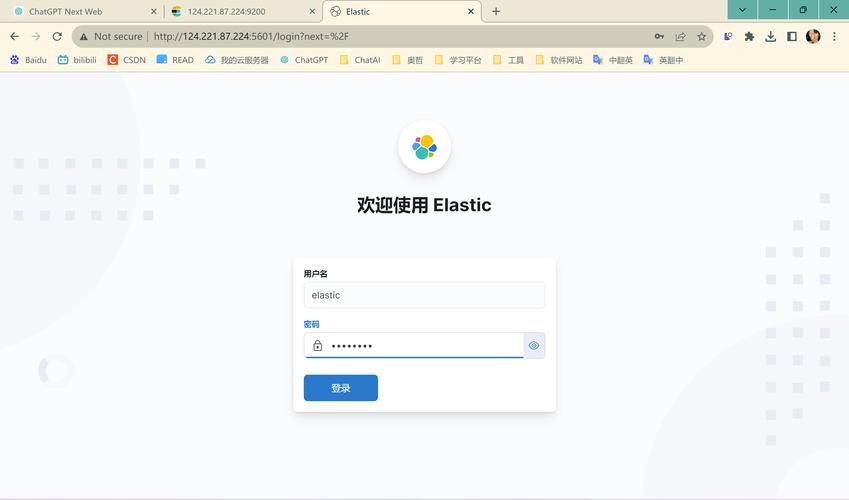Screen dimensions: 849x500
Task: Click the blue 登录 login button
Action: tap(341, 388)
